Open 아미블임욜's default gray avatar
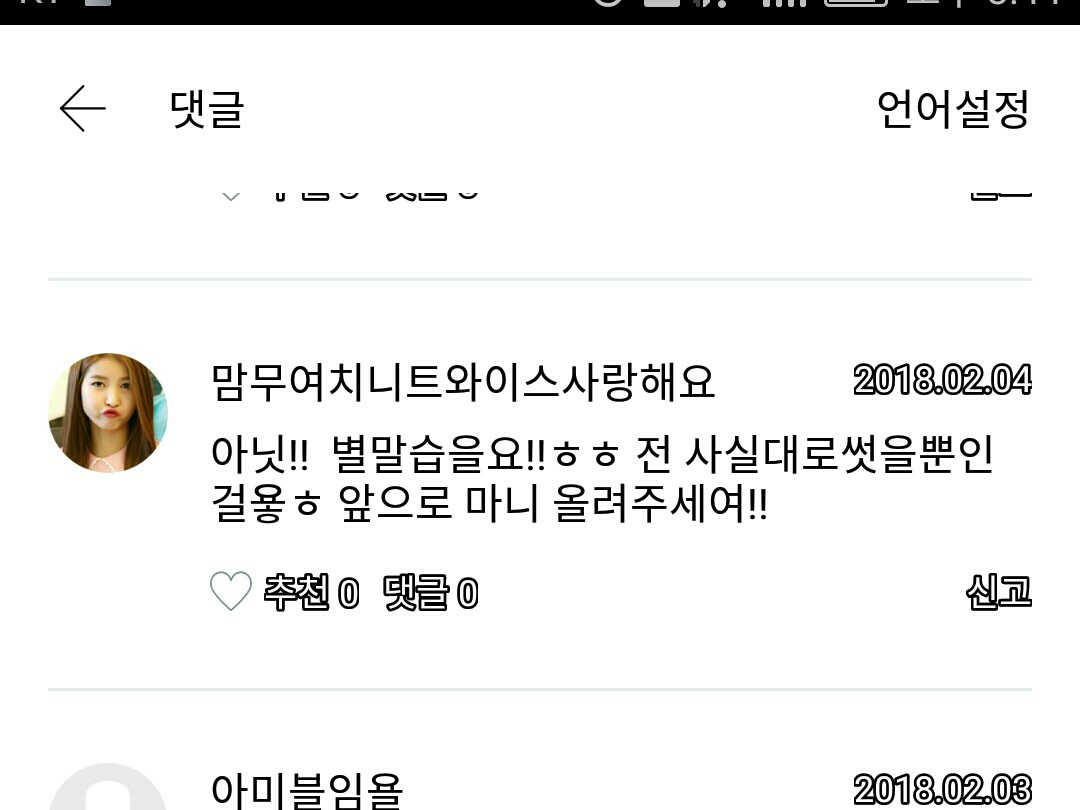 [x=108, y=787]
